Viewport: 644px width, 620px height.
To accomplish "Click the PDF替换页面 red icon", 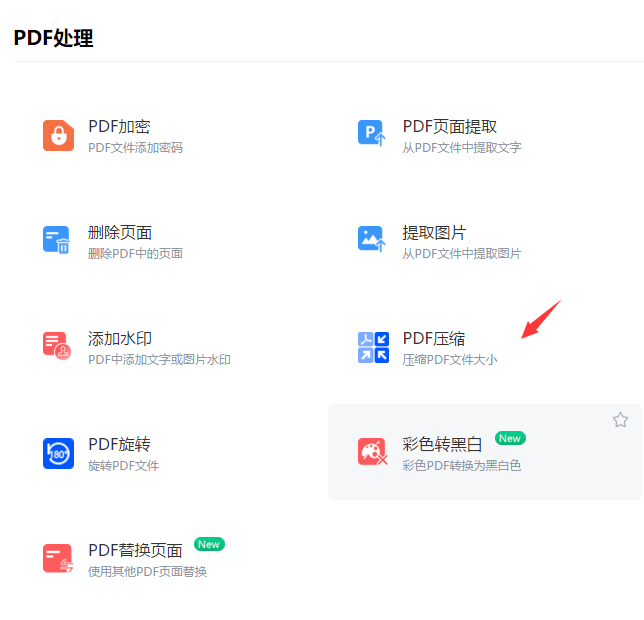I will (58, 558).
